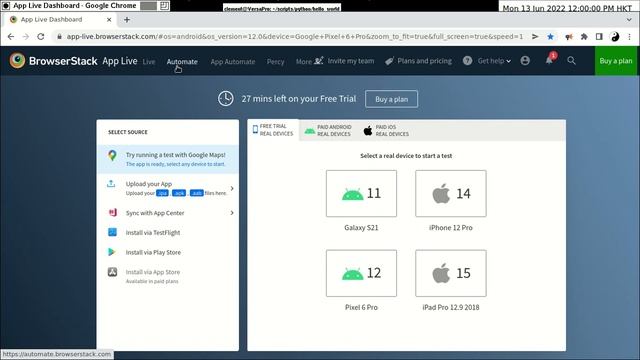This screenshot has height=360, width=640.
Task: Open a new browser tab with plus
Action: 127,20
